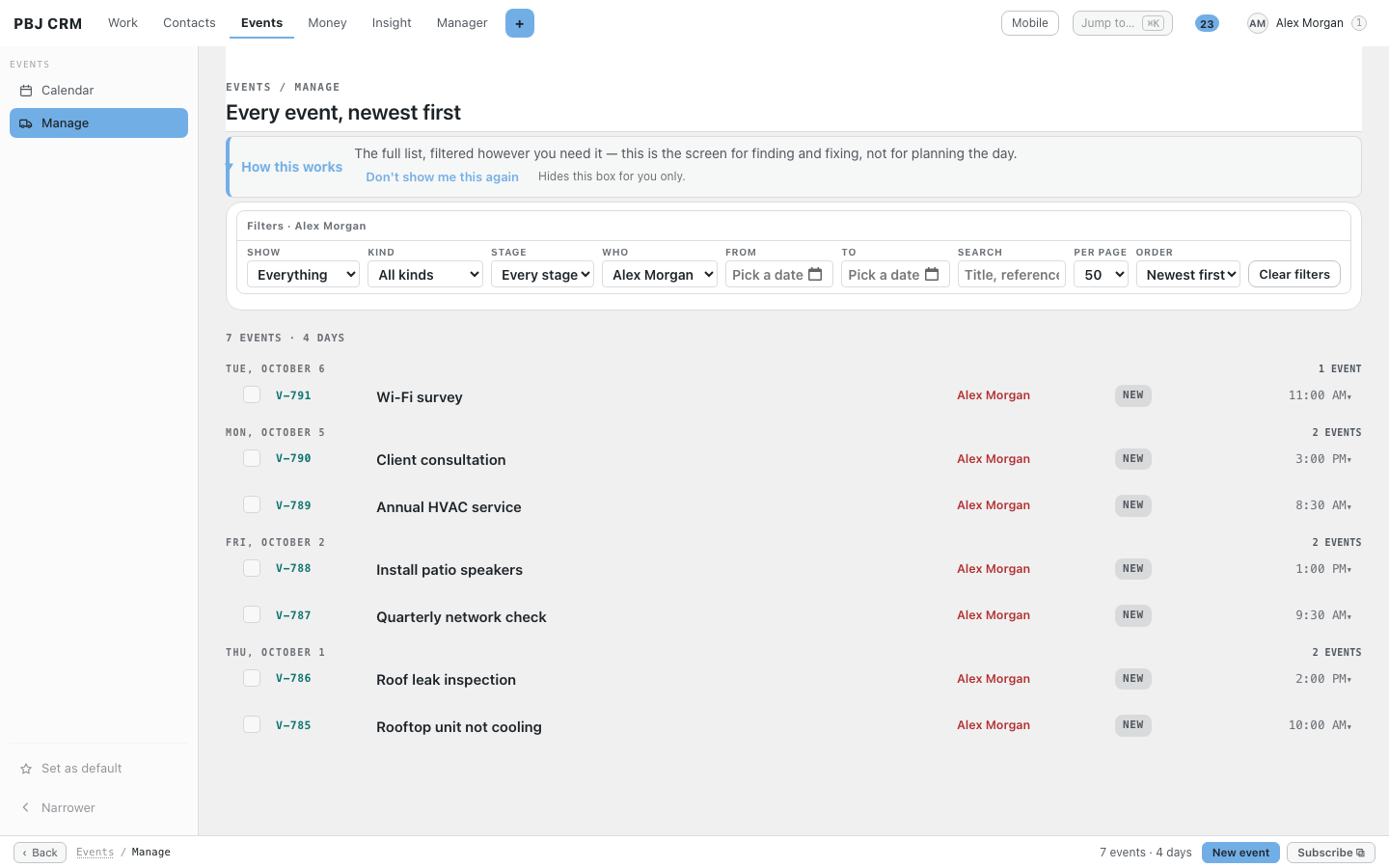
Task: Open event reference V-788
Action: click(293, 568)
